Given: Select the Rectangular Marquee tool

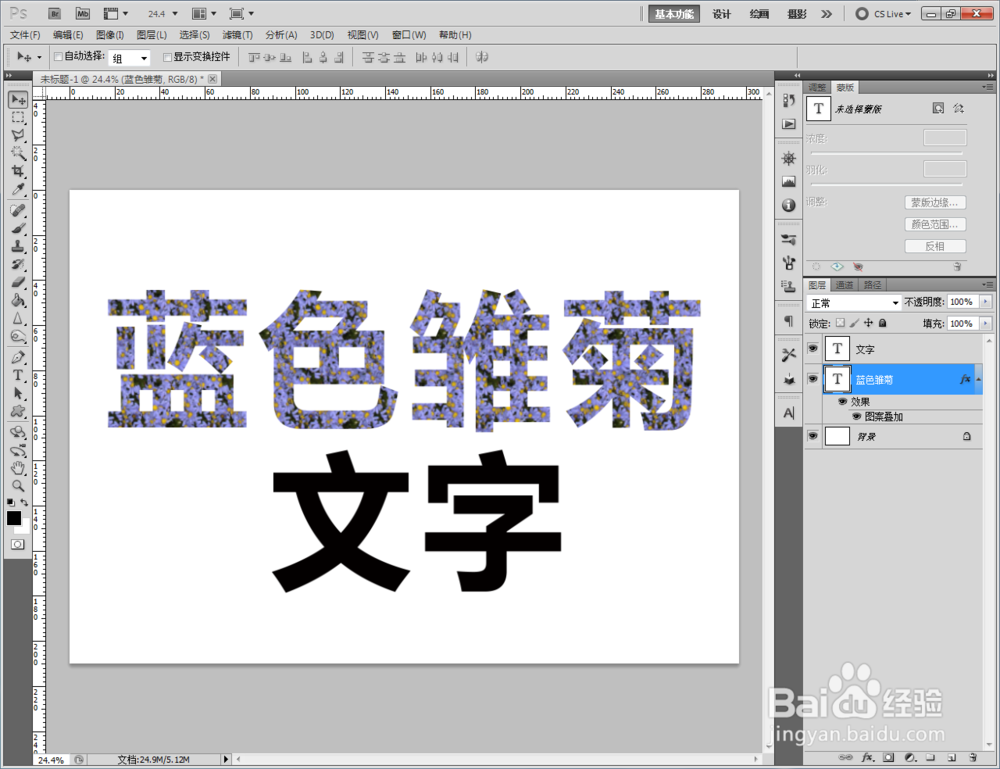Looking at the screenshot, I should pyautogui.click(x=18, y=117).
